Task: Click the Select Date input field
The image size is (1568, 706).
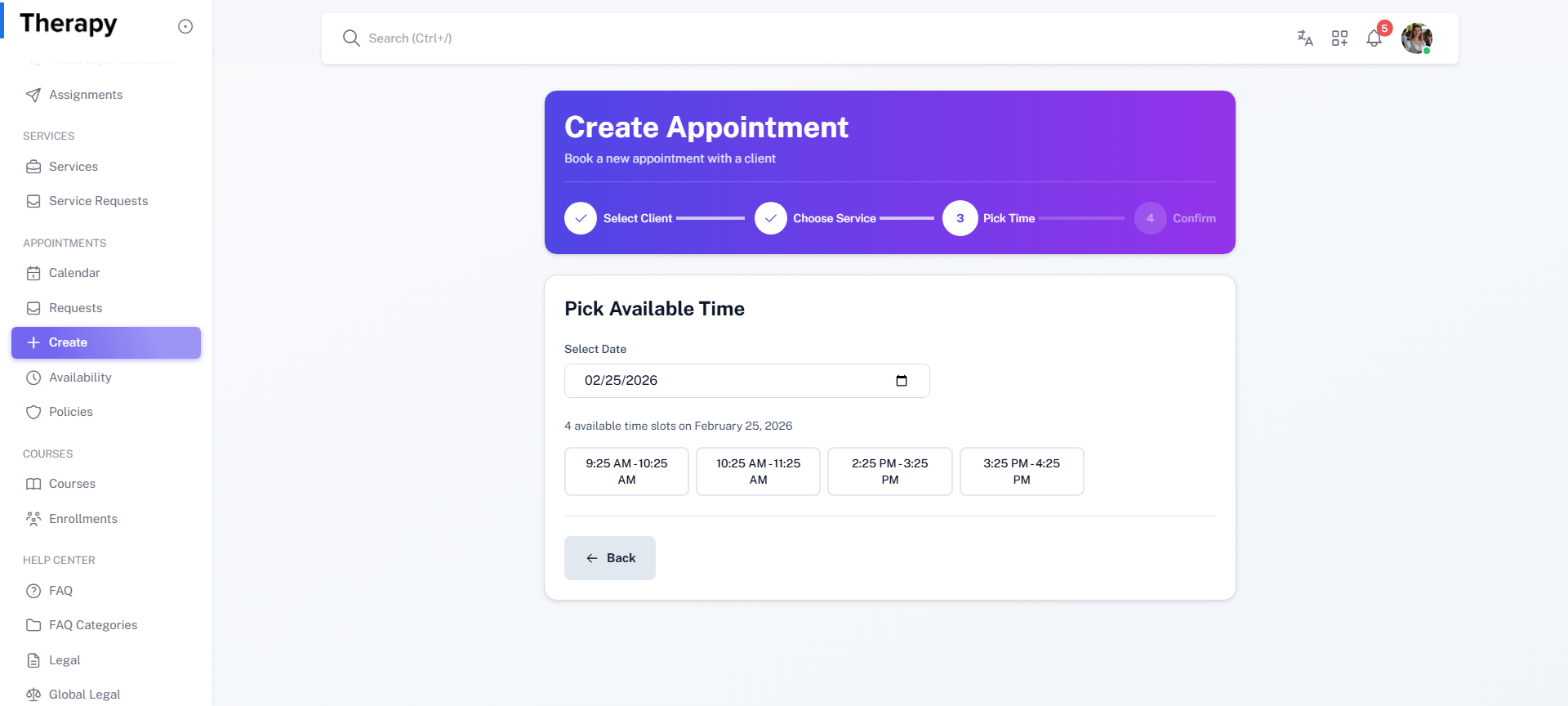Action: point(747,381)
